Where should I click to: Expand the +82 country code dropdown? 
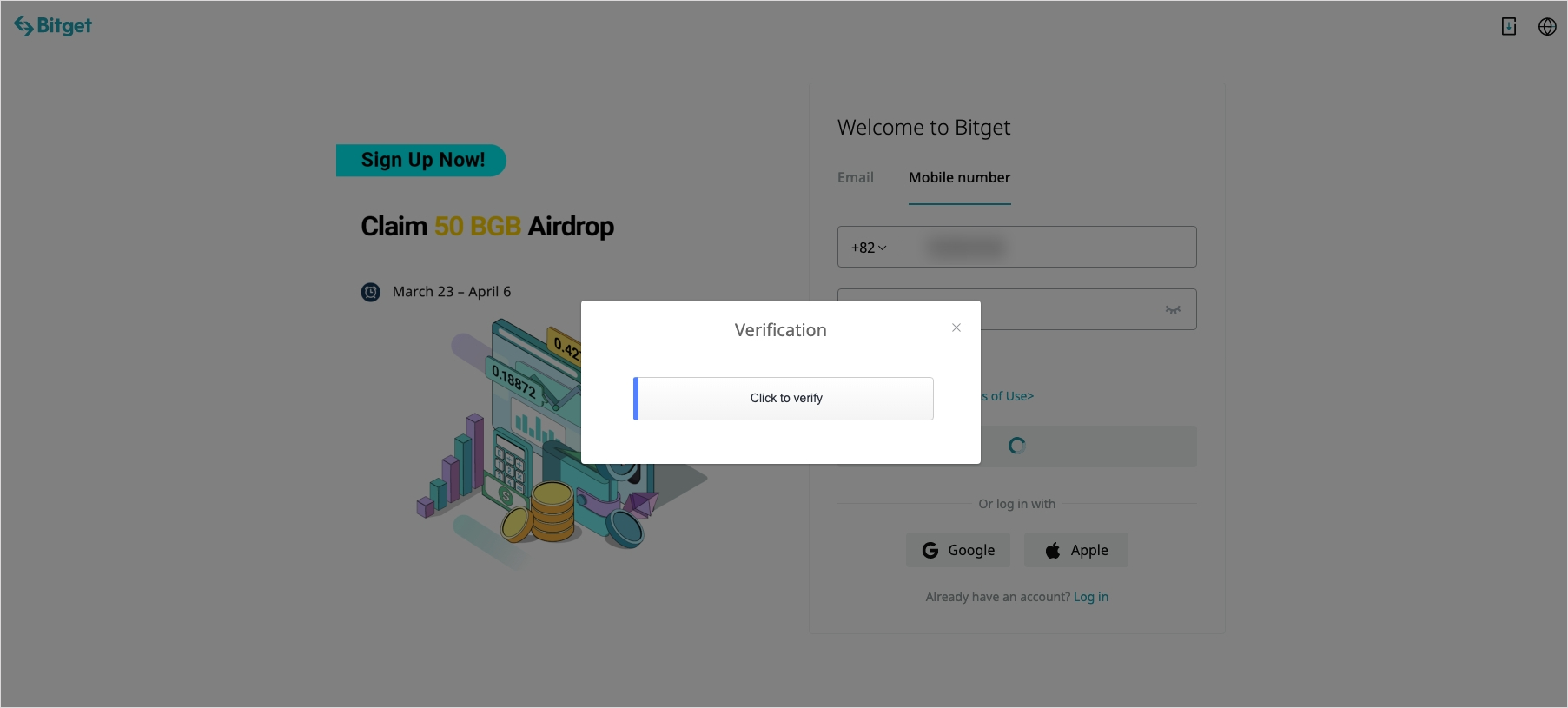point(869,248)
